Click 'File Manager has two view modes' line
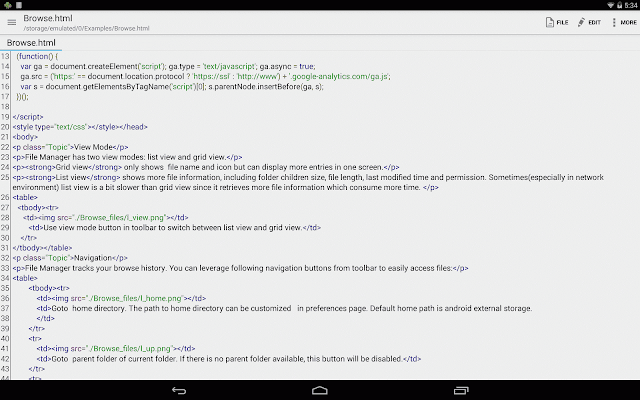 pyautogui.click(x=127, y=157)
